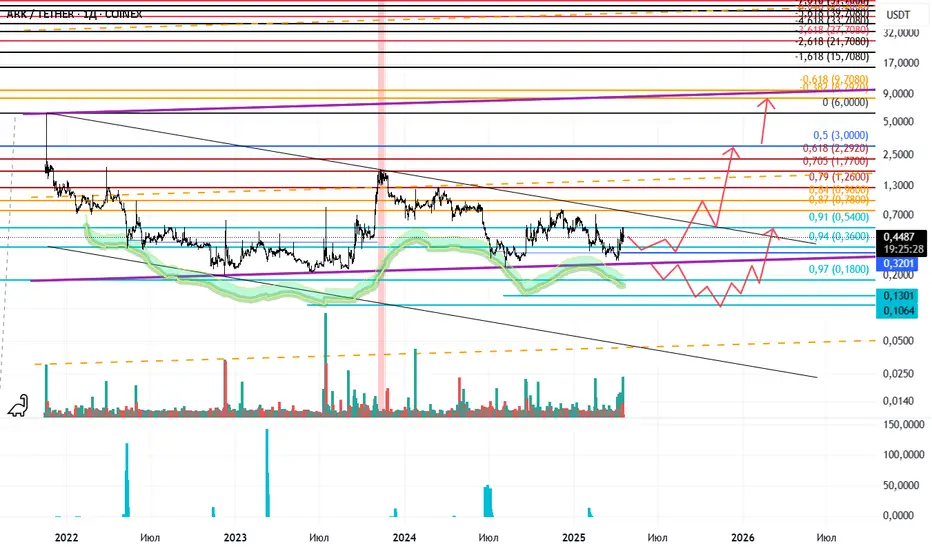
Task: Click the 0,0250 price axis label
Action: pos(898,374)
